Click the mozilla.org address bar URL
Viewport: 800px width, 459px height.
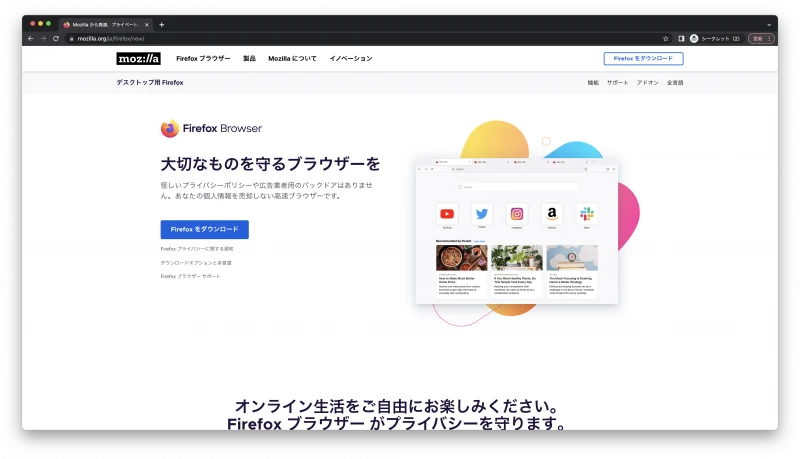click(x=111, y=39)
